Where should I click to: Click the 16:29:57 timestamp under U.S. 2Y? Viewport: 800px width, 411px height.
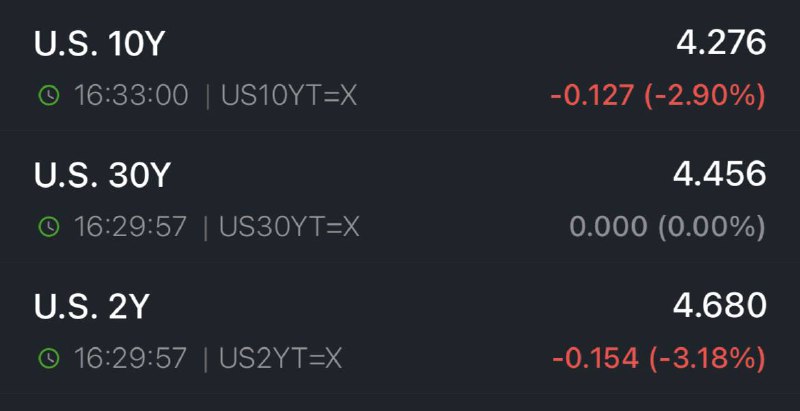(131, 358)
